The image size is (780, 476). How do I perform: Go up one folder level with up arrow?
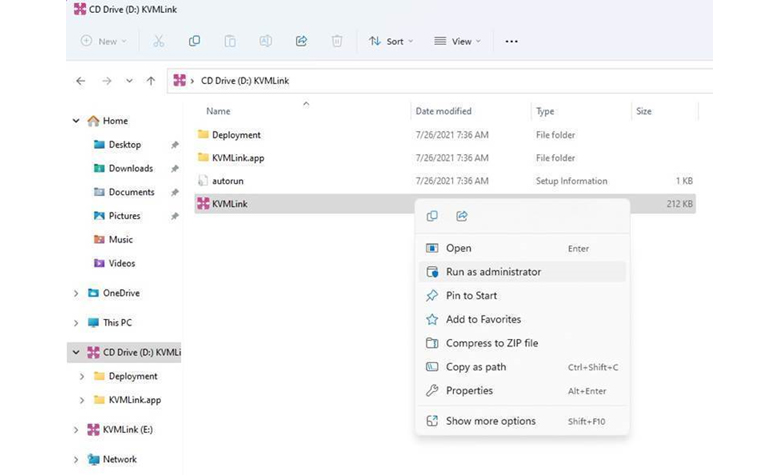point(151,81)
